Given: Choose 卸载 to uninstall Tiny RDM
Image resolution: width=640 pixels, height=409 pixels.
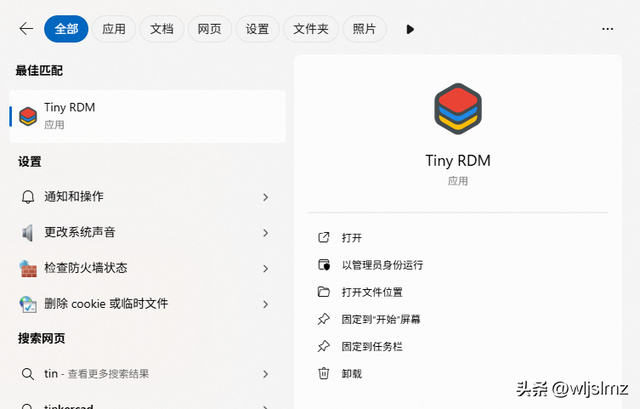Looking at the screenshot, I should coord(352,373).
